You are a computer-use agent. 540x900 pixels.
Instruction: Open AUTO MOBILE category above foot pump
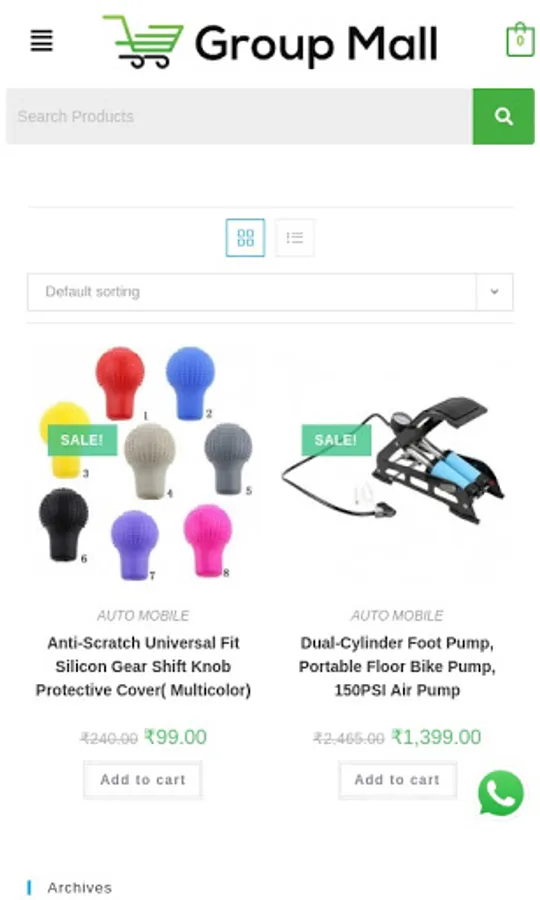397,616
